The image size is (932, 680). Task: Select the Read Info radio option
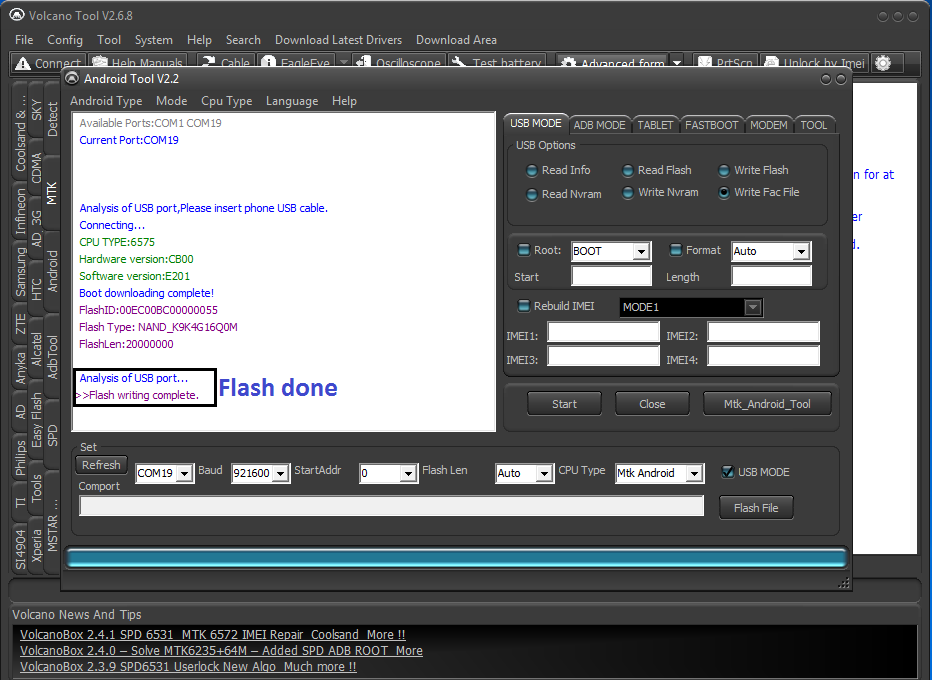pyautogui.click(x=532, y=171)
